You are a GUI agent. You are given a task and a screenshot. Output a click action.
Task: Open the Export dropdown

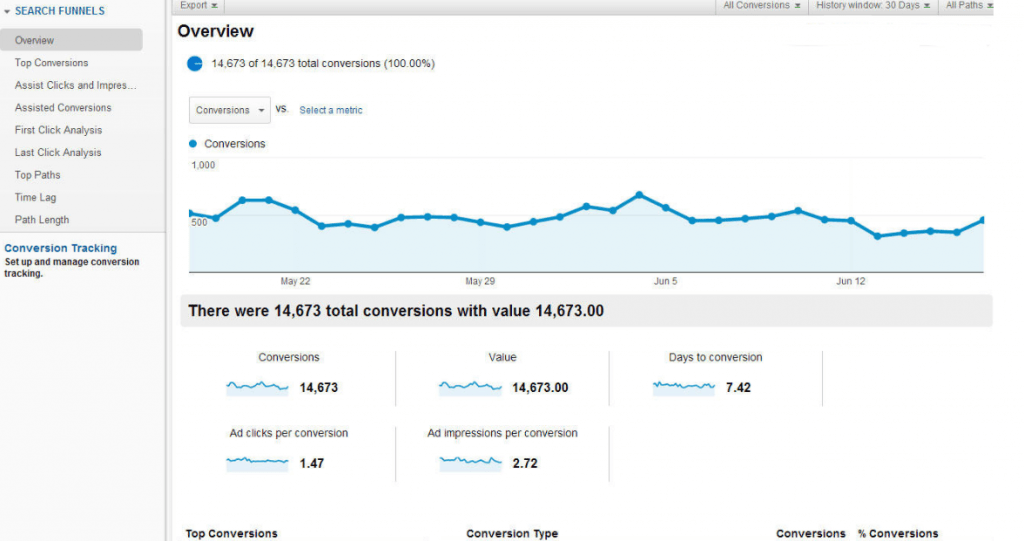[x=199, y=5]
